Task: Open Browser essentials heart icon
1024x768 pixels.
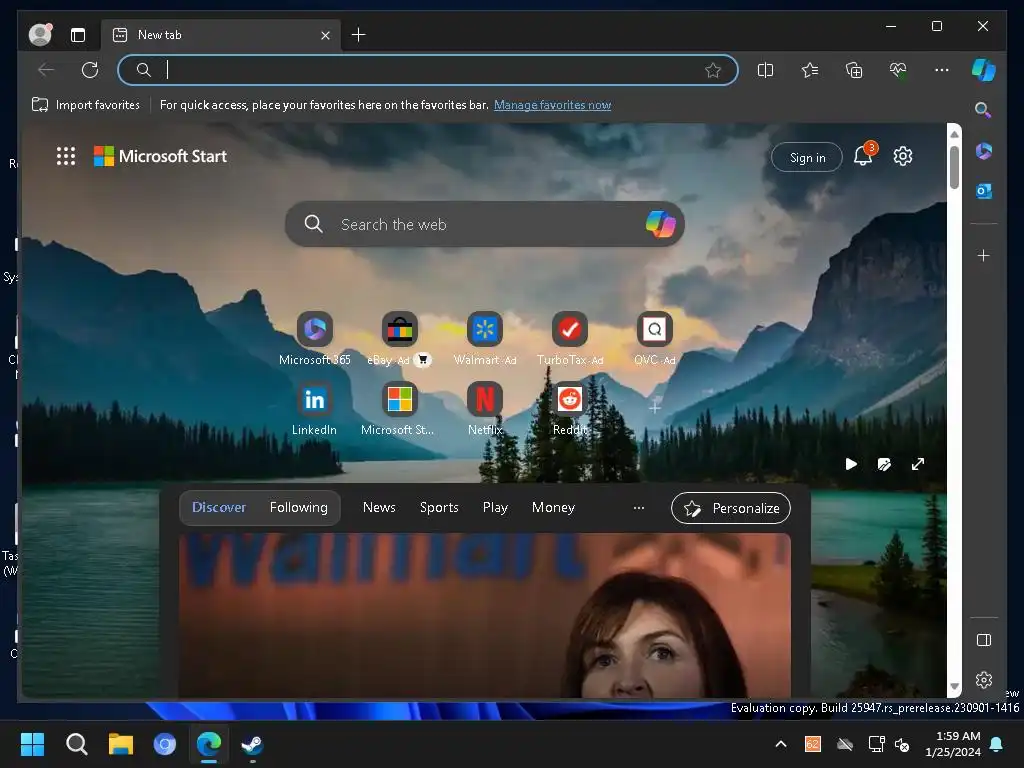Action: coord(898,70)
